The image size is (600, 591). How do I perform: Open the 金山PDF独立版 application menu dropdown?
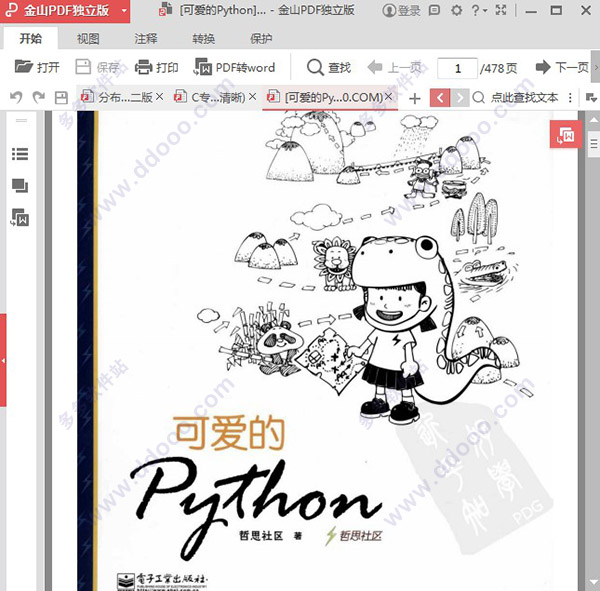coord(124,10)
